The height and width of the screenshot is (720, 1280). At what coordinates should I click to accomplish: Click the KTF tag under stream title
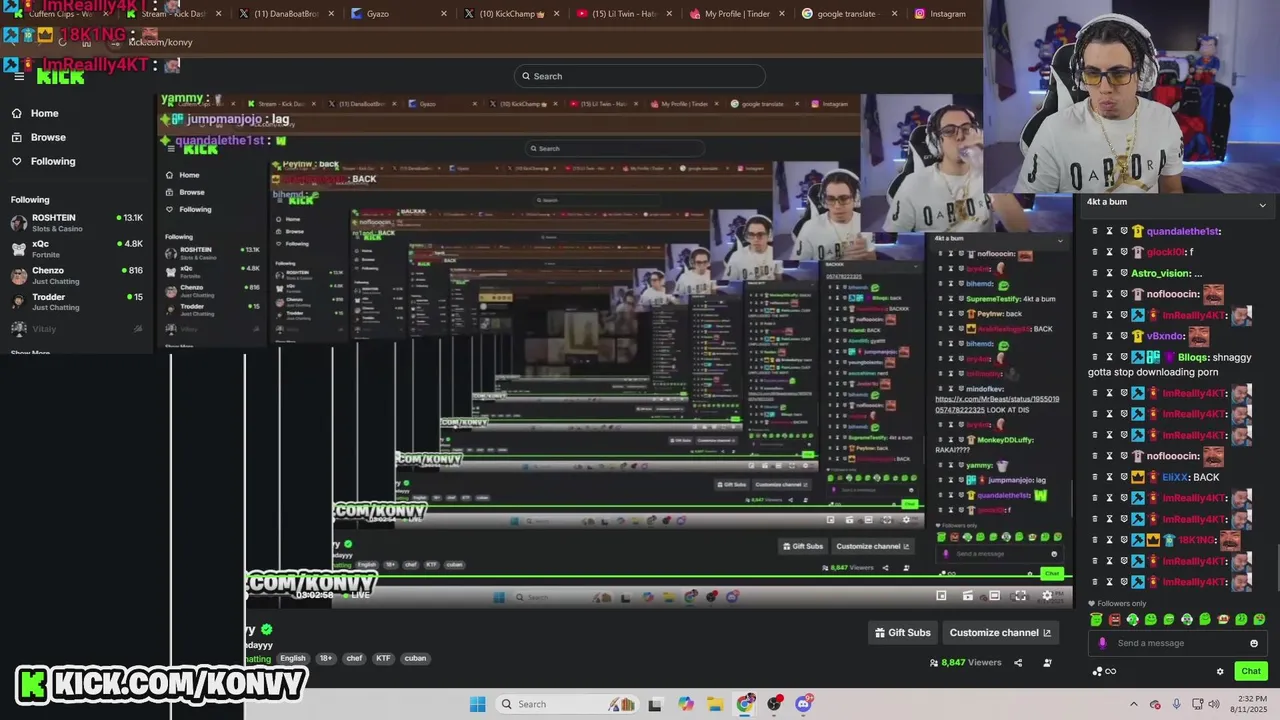pyautogui.click(x=383, y=658)
